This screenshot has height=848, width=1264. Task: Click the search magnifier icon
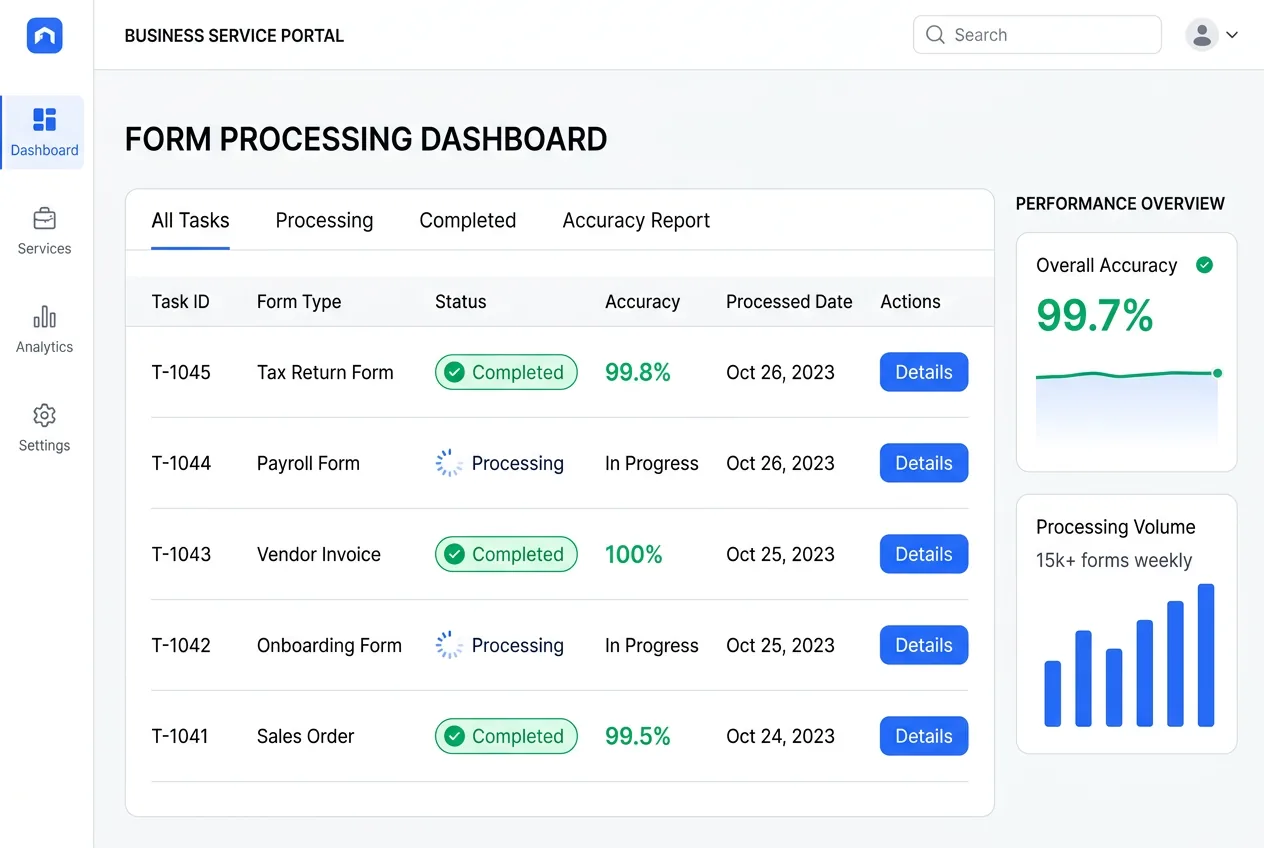[x=934, y=34]
